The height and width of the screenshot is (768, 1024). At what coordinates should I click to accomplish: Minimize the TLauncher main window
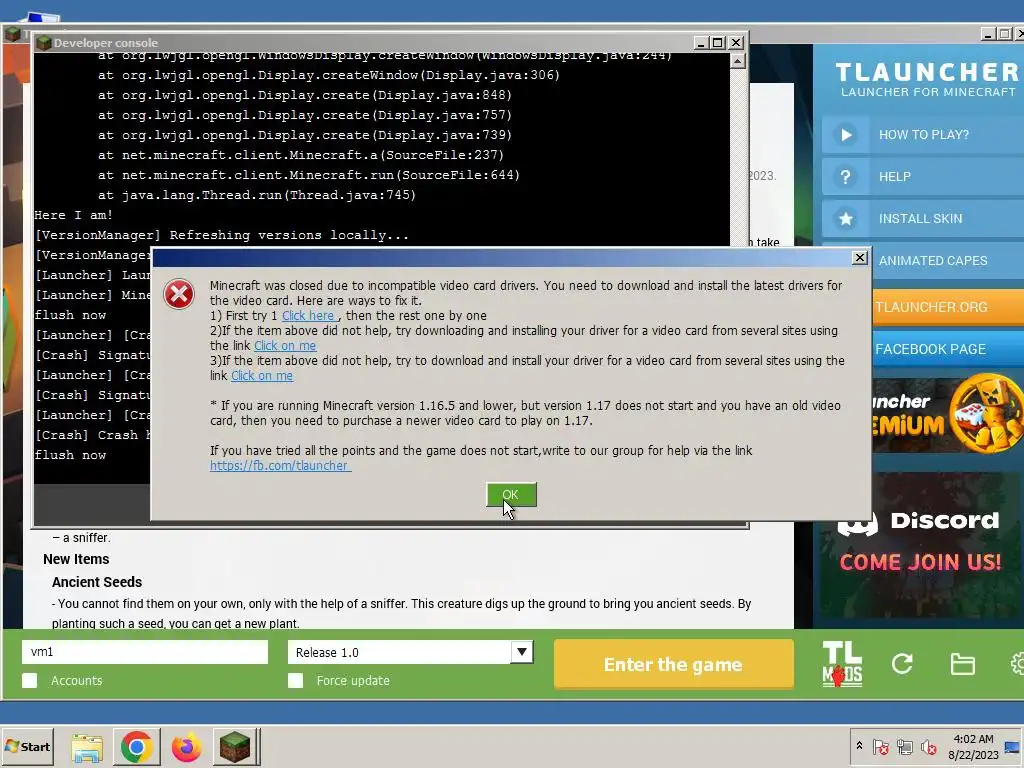coord(987,33)
